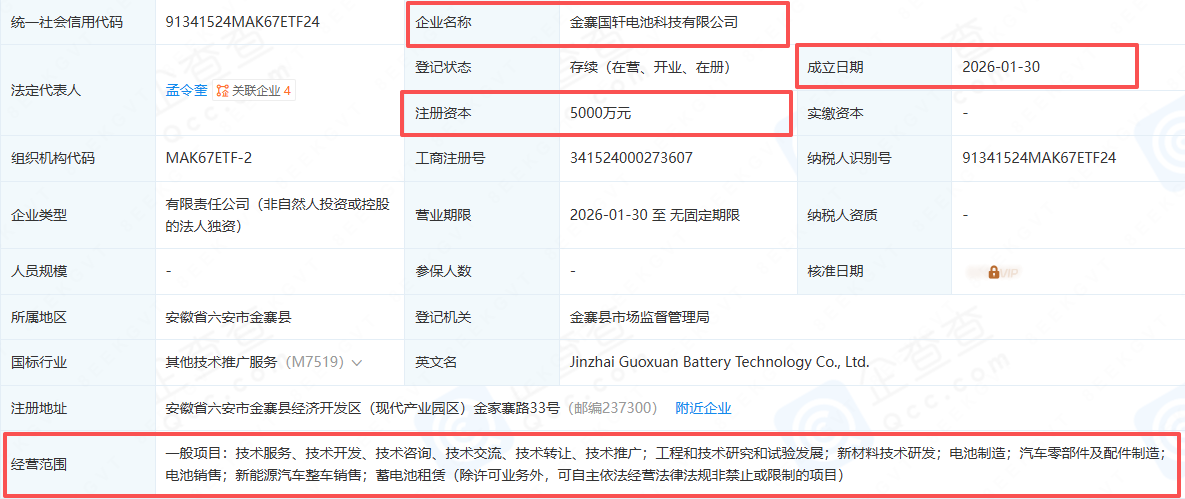The height and width of the screenshot is (499, 1185).
Task: Click the lock icon beside 核准日期
Action: (x=993, y=271)
